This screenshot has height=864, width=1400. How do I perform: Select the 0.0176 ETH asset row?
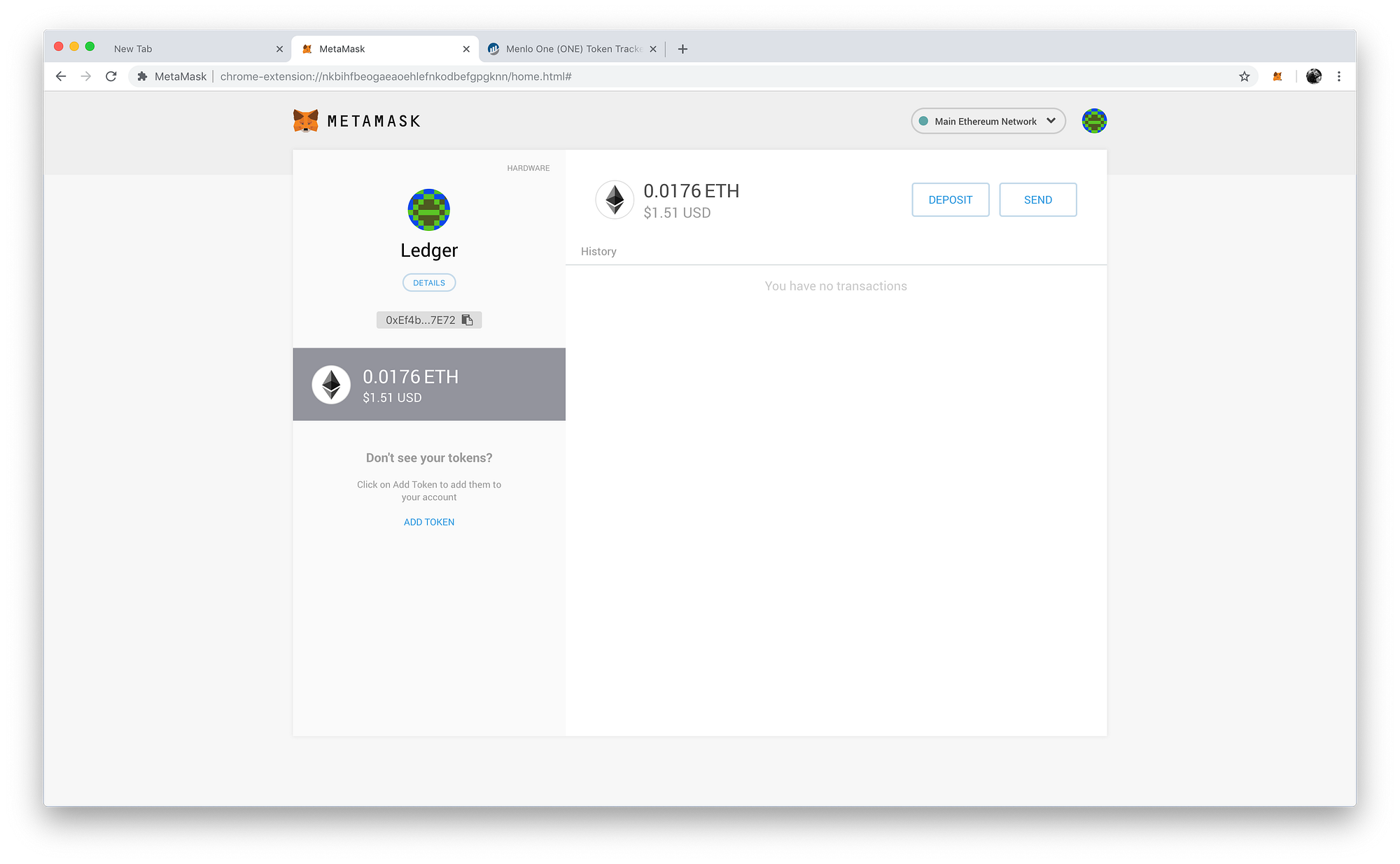coord(428,384)
